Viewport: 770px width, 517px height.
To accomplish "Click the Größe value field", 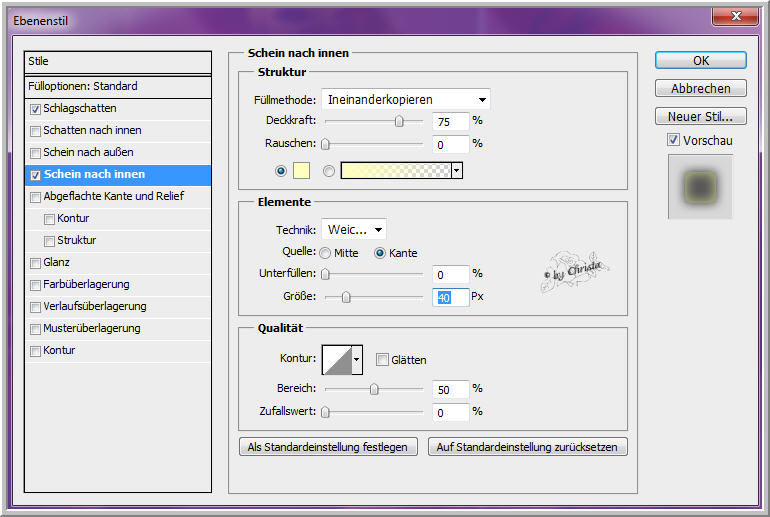I will click(450, 298).
